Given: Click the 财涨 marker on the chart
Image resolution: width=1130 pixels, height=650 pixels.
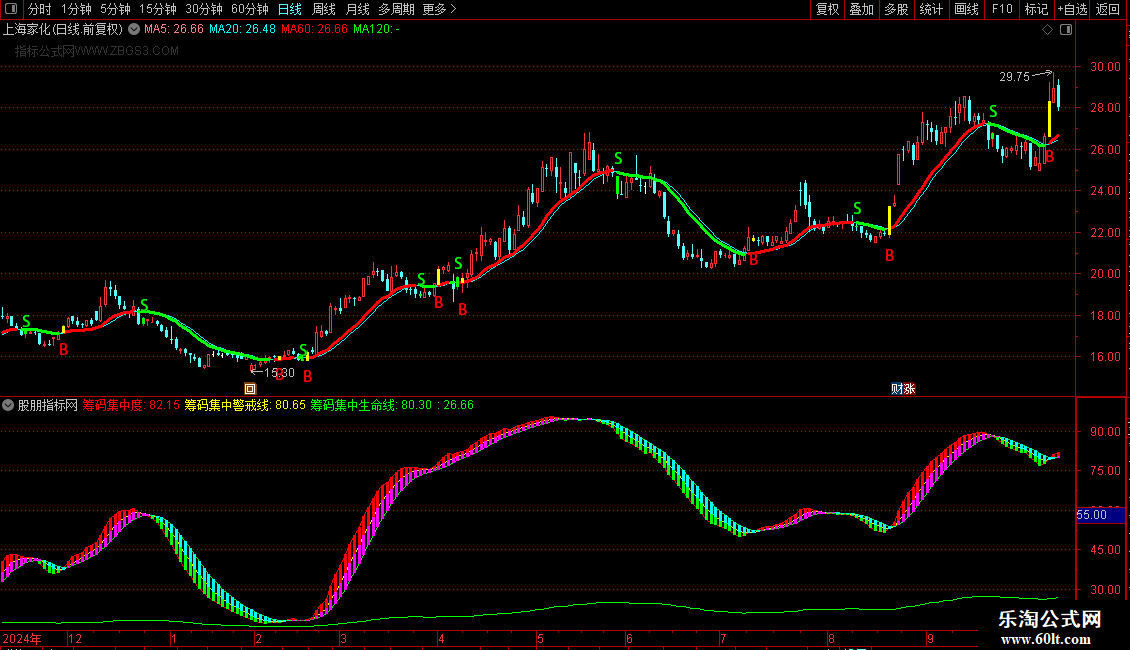Looking at the screenshot, I should pos(903,388).
